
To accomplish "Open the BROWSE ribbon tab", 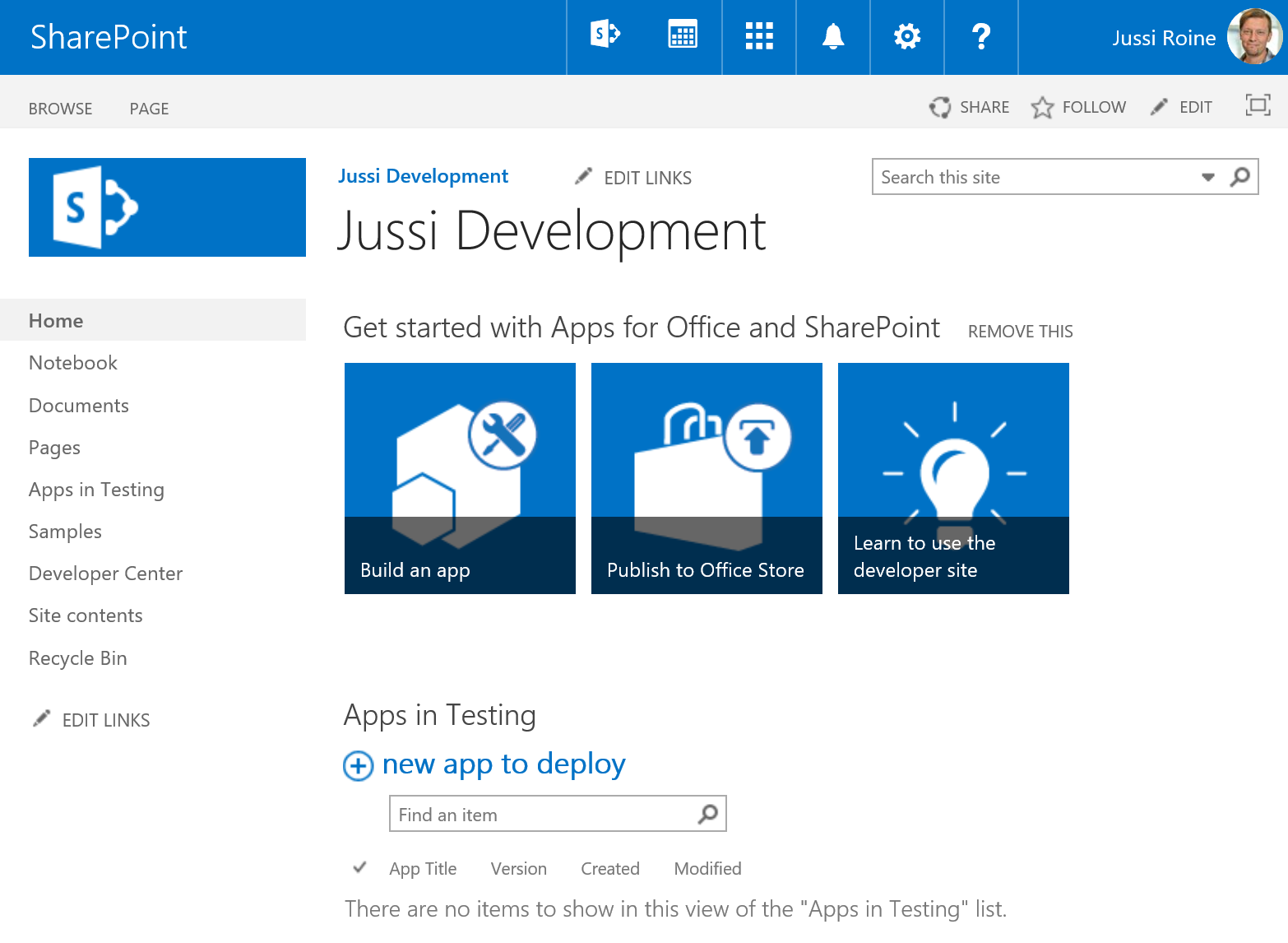I will tap(60, 109).
